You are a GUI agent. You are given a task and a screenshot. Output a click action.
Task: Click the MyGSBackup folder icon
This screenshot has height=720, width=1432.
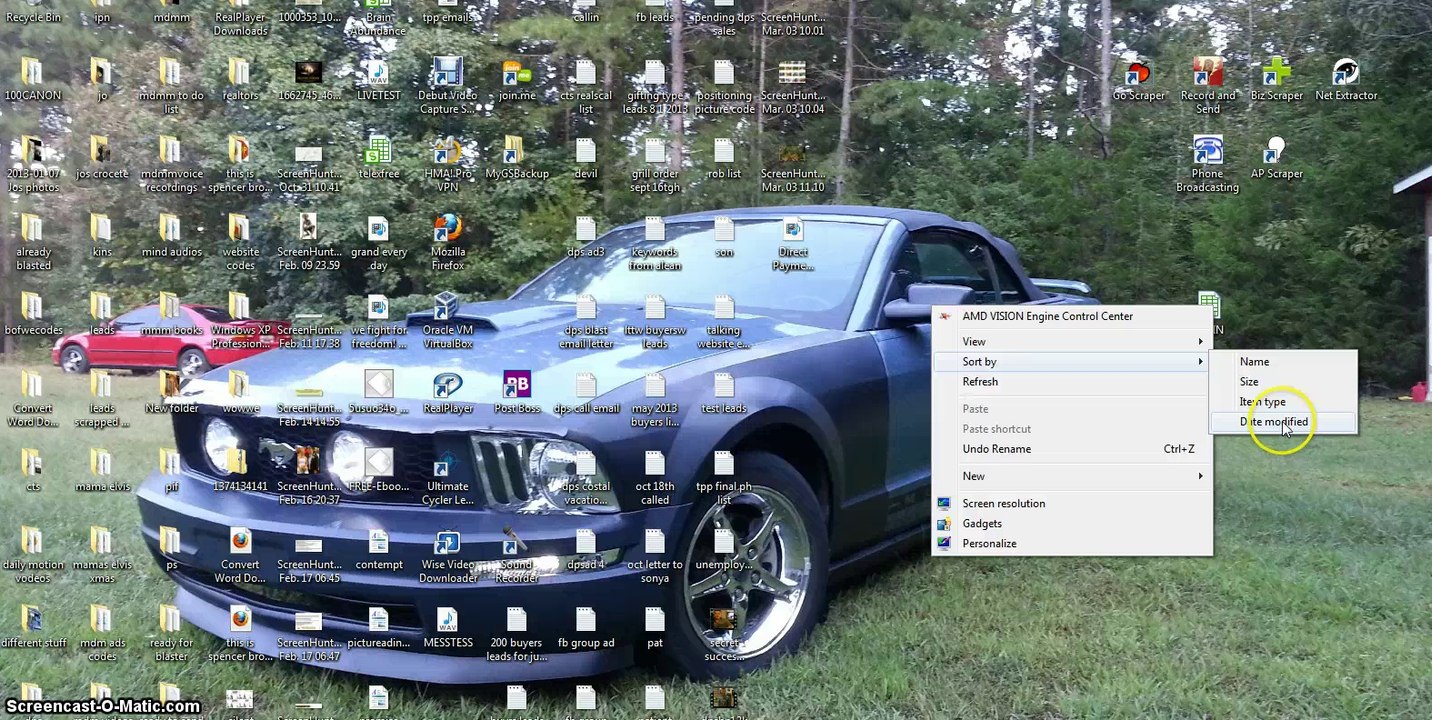click(517, 158)
